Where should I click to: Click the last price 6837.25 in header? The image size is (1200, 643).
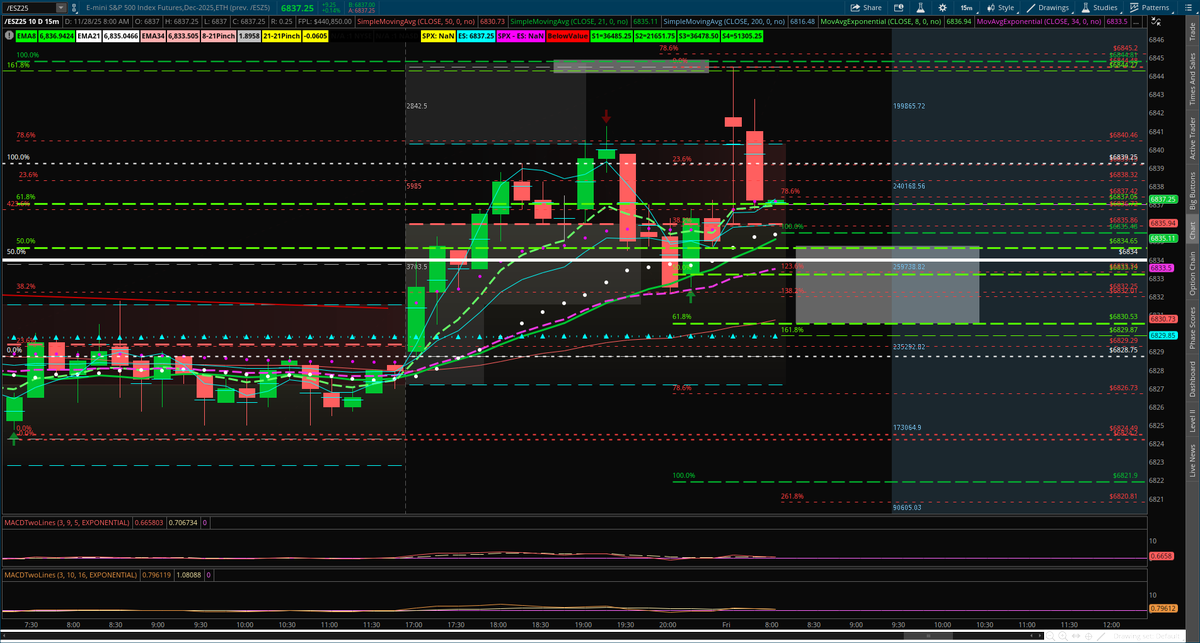coord(297,8)
